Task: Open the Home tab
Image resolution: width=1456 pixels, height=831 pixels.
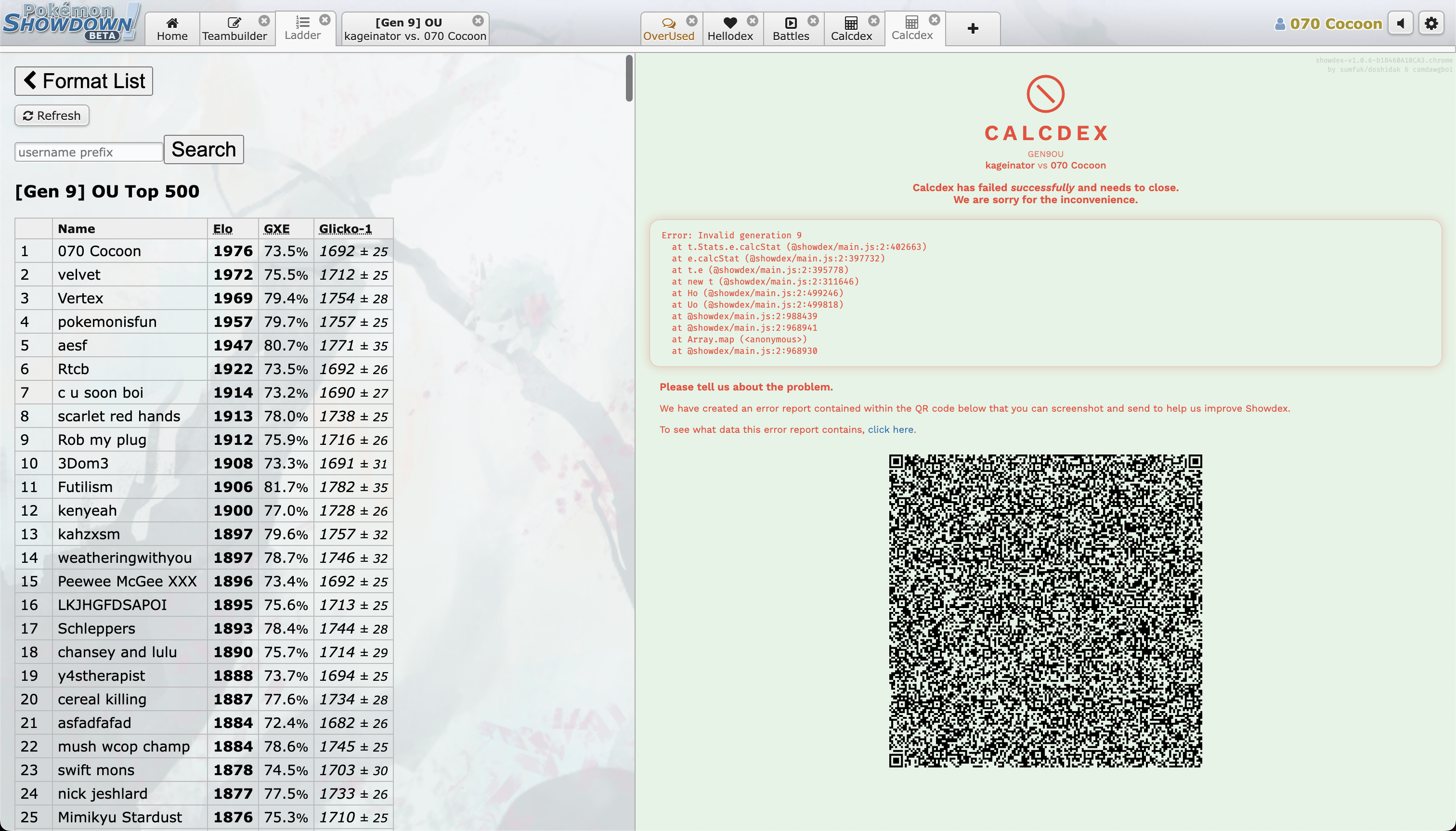Action: (x=172, y=28)
